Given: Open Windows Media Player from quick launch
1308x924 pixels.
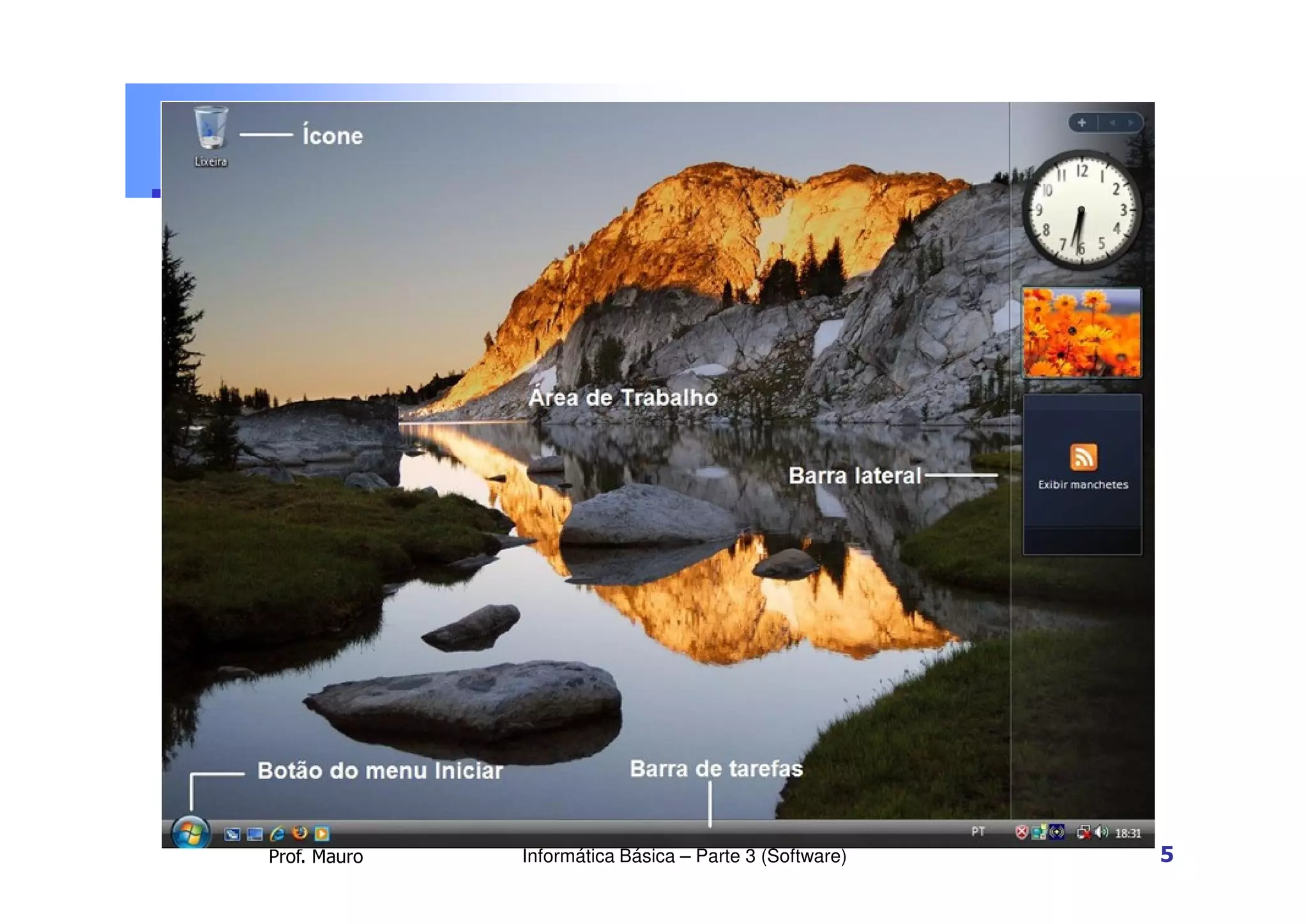Looking at the screenshot, I should 322,833.
